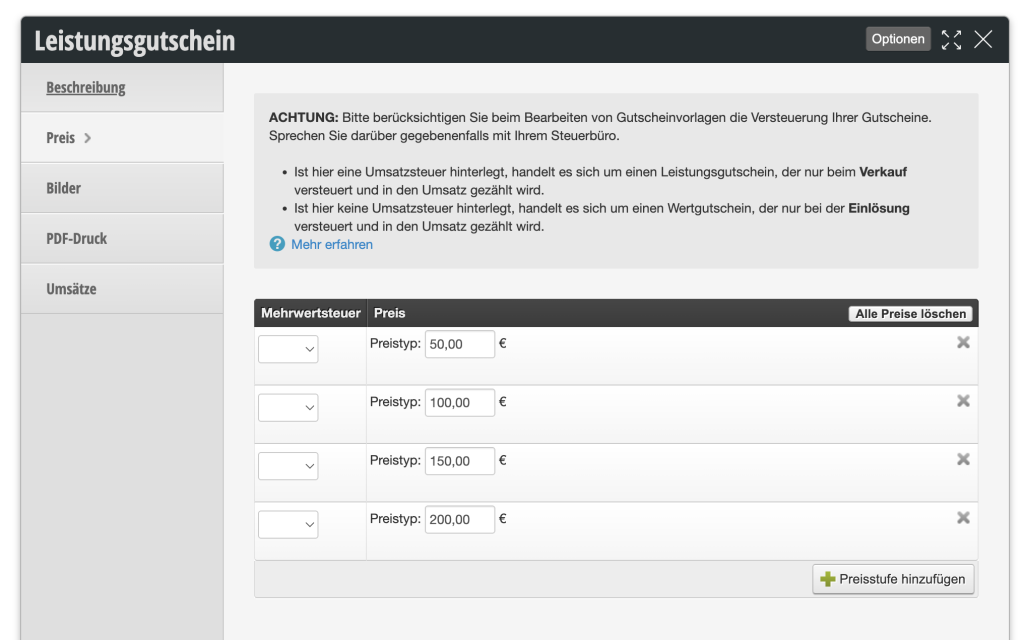Switch to the Beschreibung tab

click(x=86, y=87)
